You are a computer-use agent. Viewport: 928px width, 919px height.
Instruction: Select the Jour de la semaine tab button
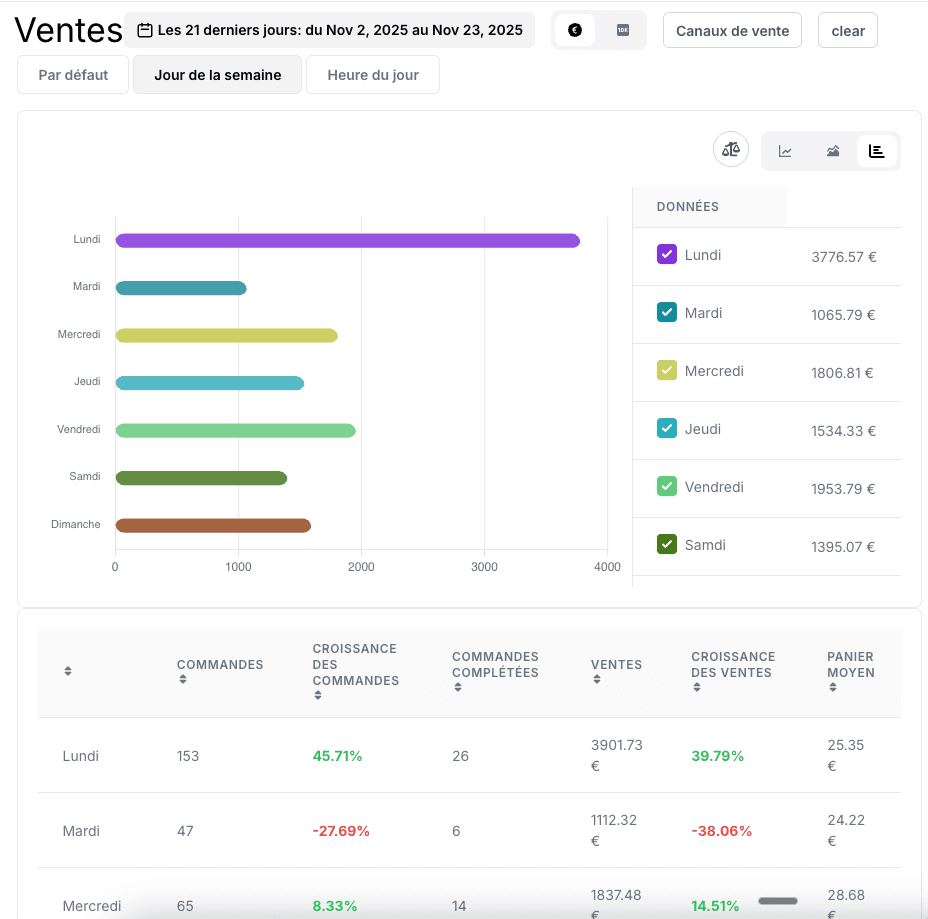217,75
